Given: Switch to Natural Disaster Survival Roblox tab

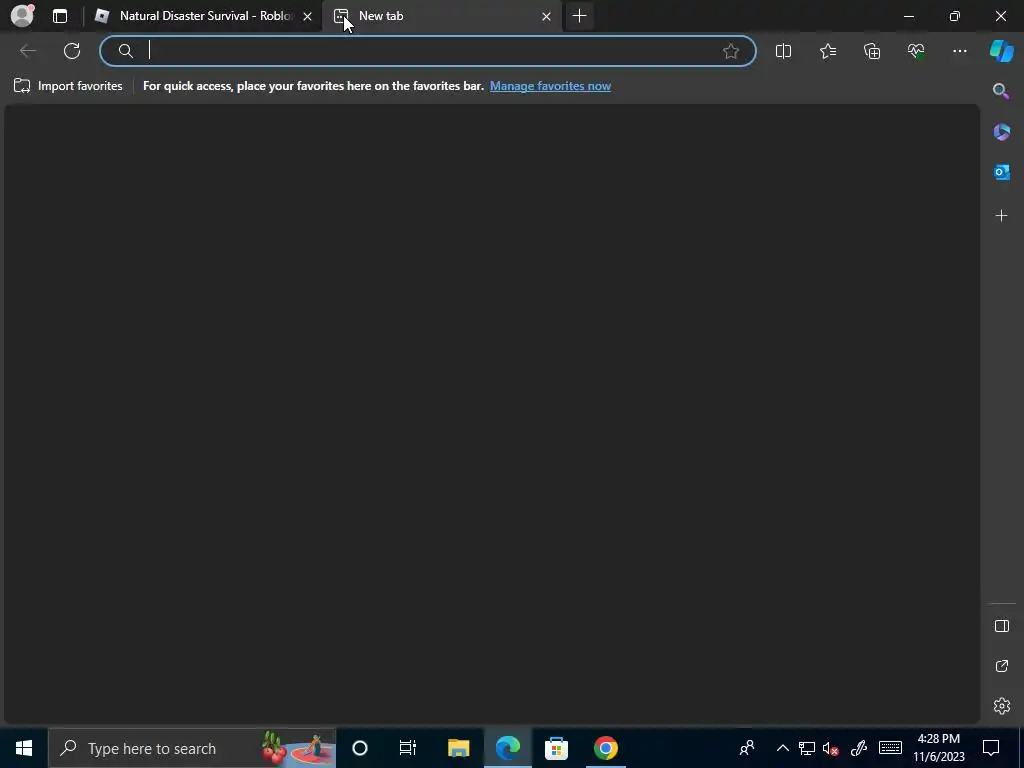Looking at the screenshot, I should click(205, 16).
